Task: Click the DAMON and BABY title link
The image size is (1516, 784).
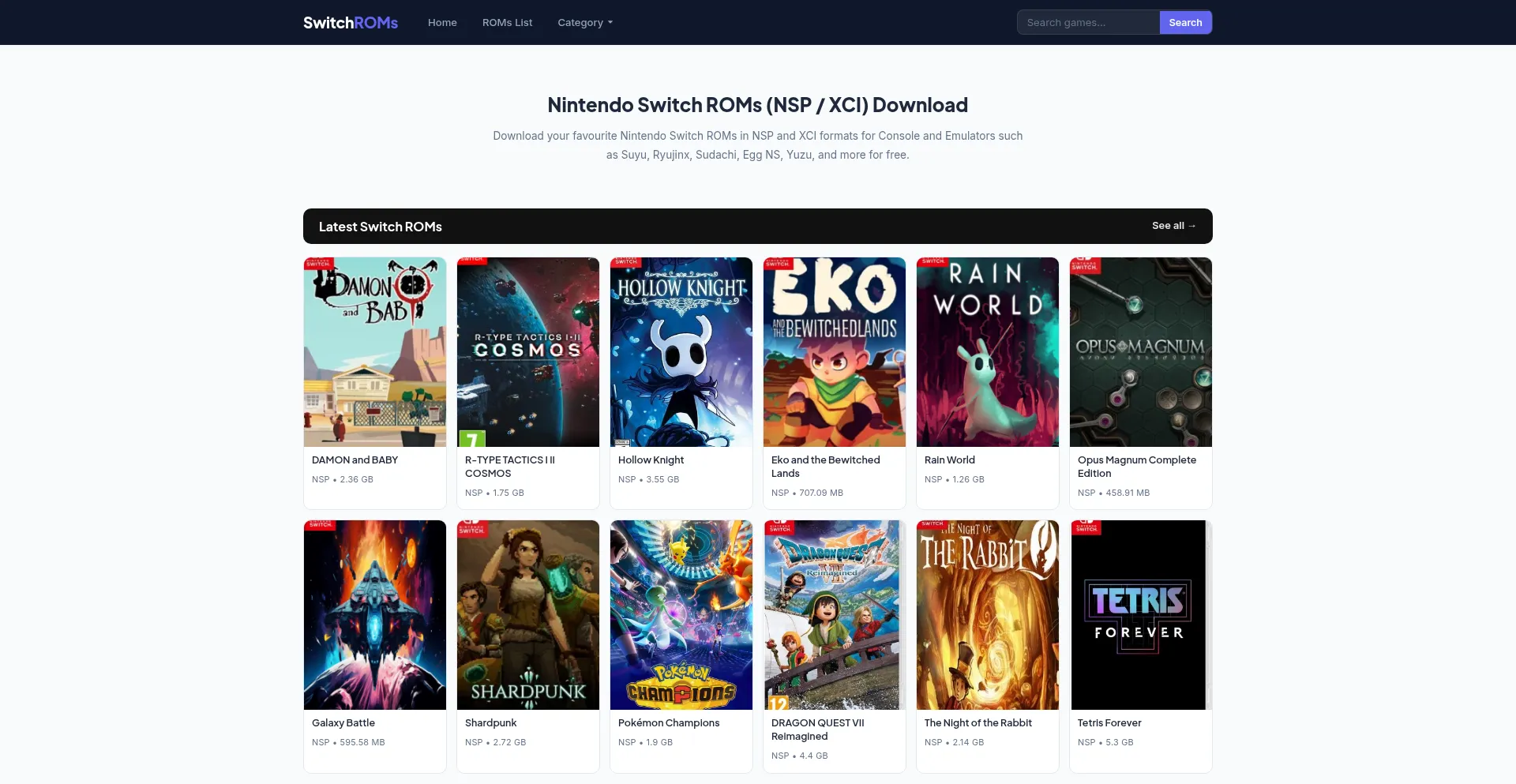Action: click(355, 460)
